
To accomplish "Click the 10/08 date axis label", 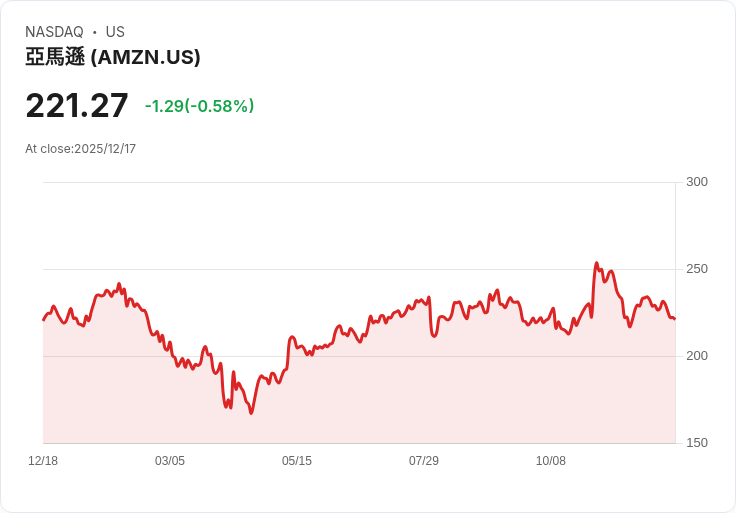I will [x=551, y=461].
